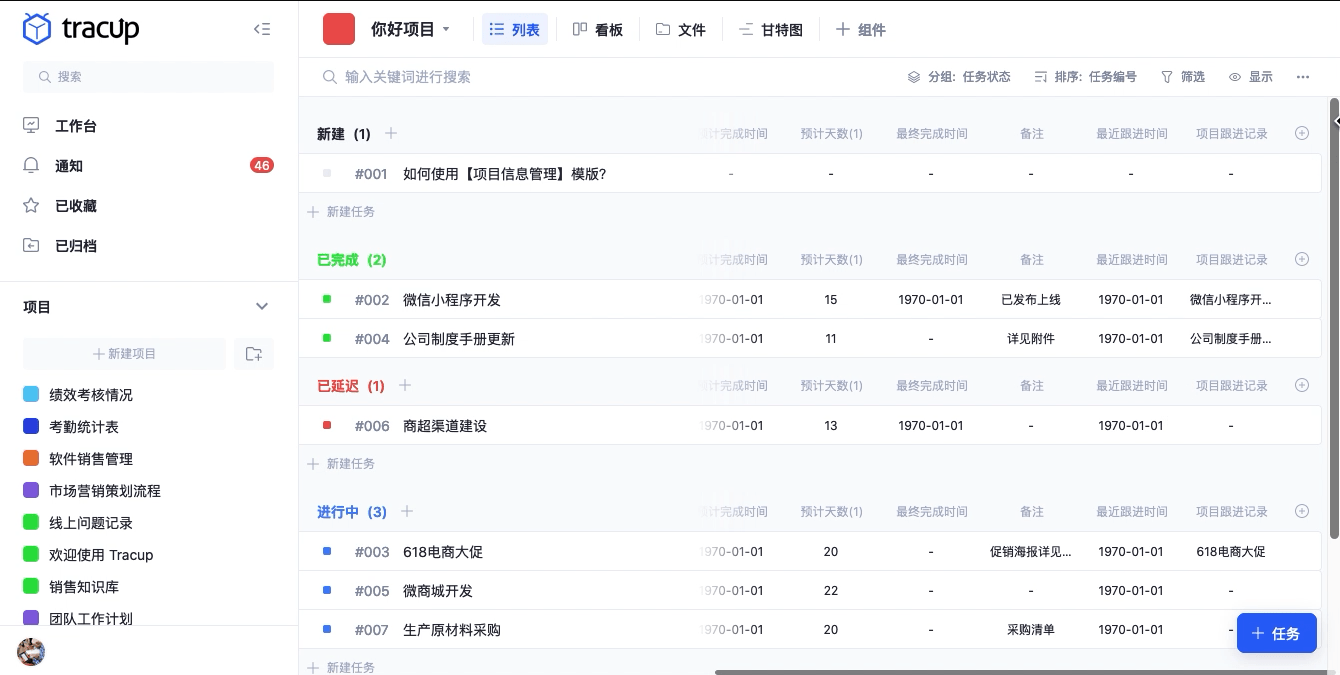The height and width of the screenshot is (675, 1340).
Task: Click the blue 任务 button
Action: [x=1277, y=633]
